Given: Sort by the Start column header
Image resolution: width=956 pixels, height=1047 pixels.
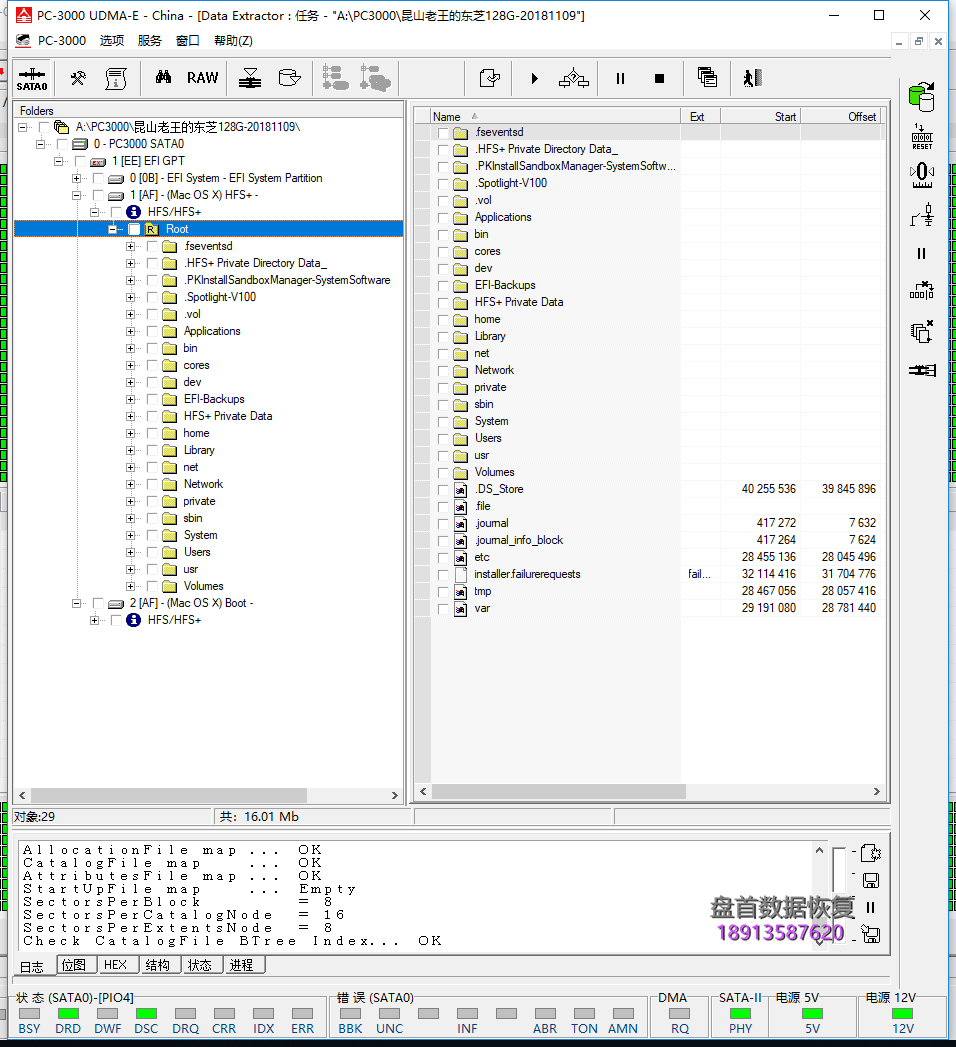Looking at the screenshot, I should click(x=760, y=117).
